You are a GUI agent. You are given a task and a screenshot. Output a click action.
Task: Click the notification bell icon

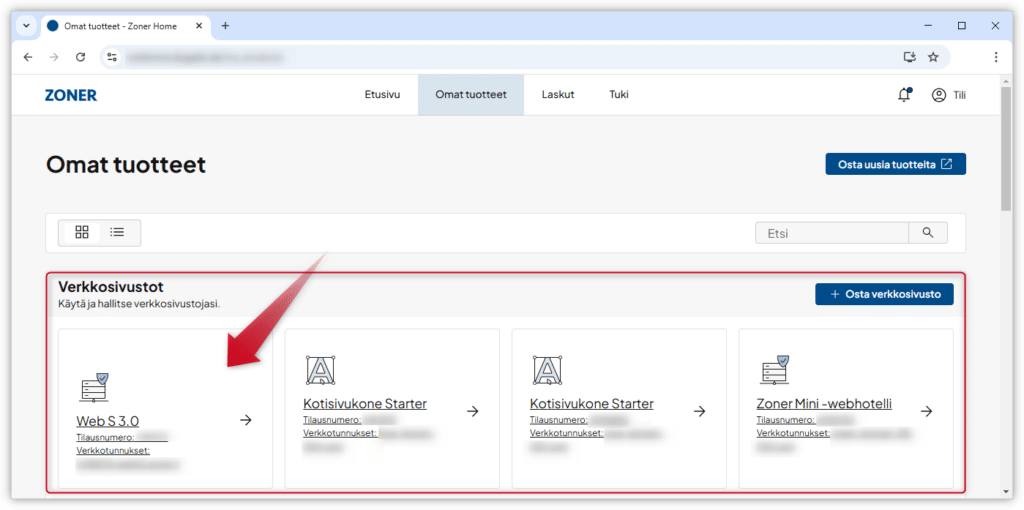(x=904, y=95)
